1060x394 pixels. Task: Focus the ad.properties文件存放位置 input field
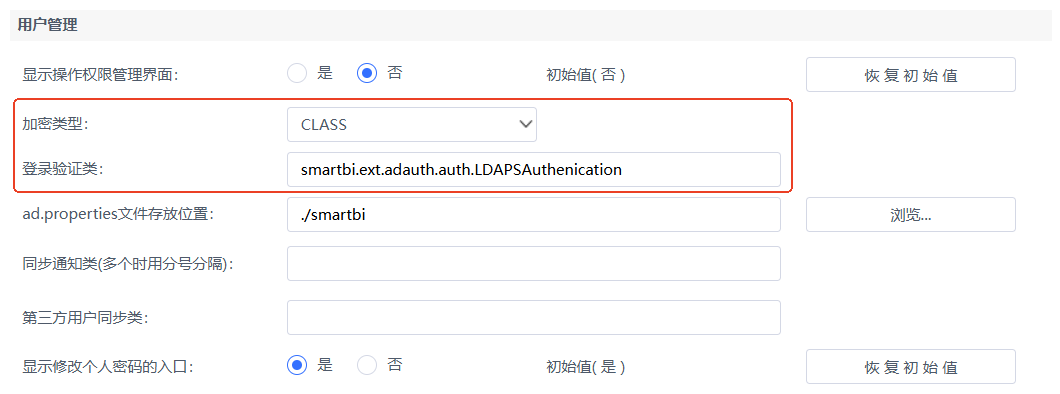534,215
